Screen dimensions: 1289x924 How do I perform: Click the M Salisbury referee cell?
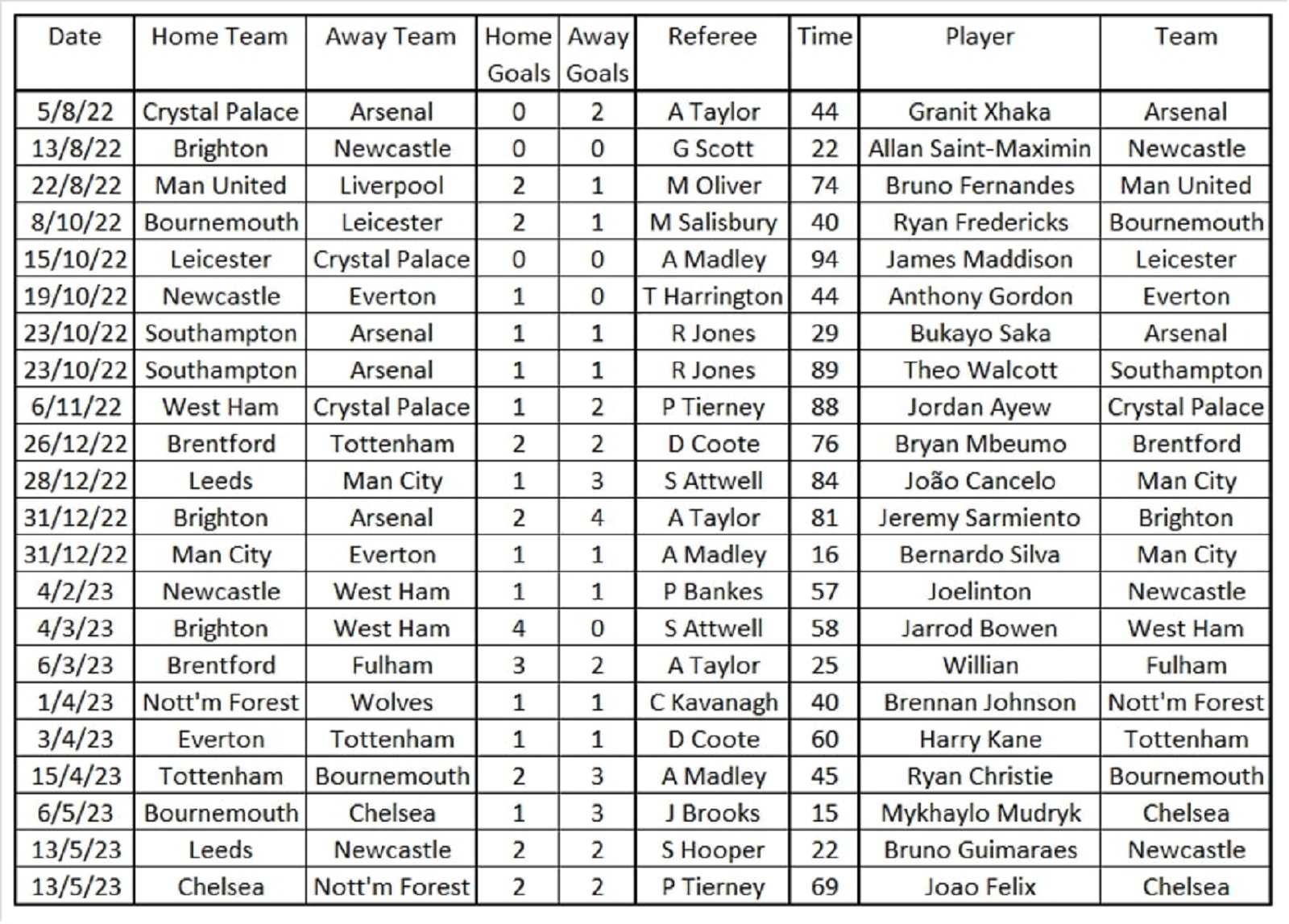[x=712, y=222]
